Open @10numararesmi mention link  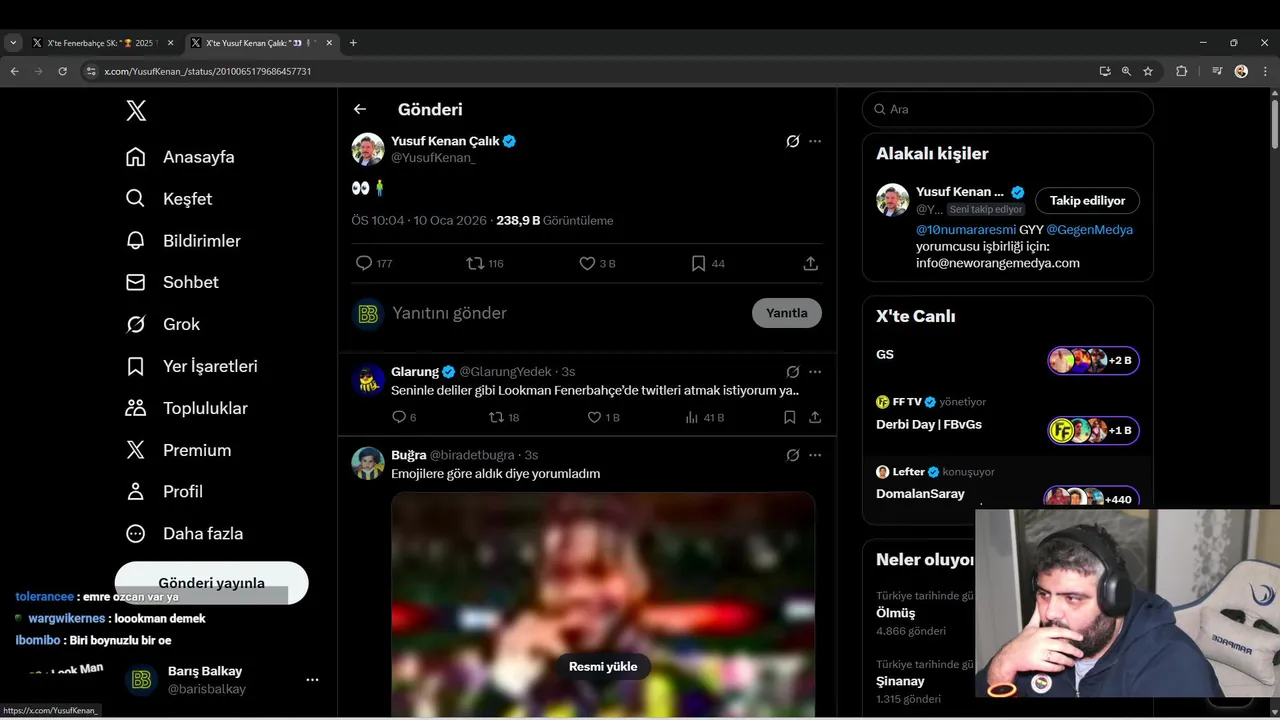click(x=966, y=230)
